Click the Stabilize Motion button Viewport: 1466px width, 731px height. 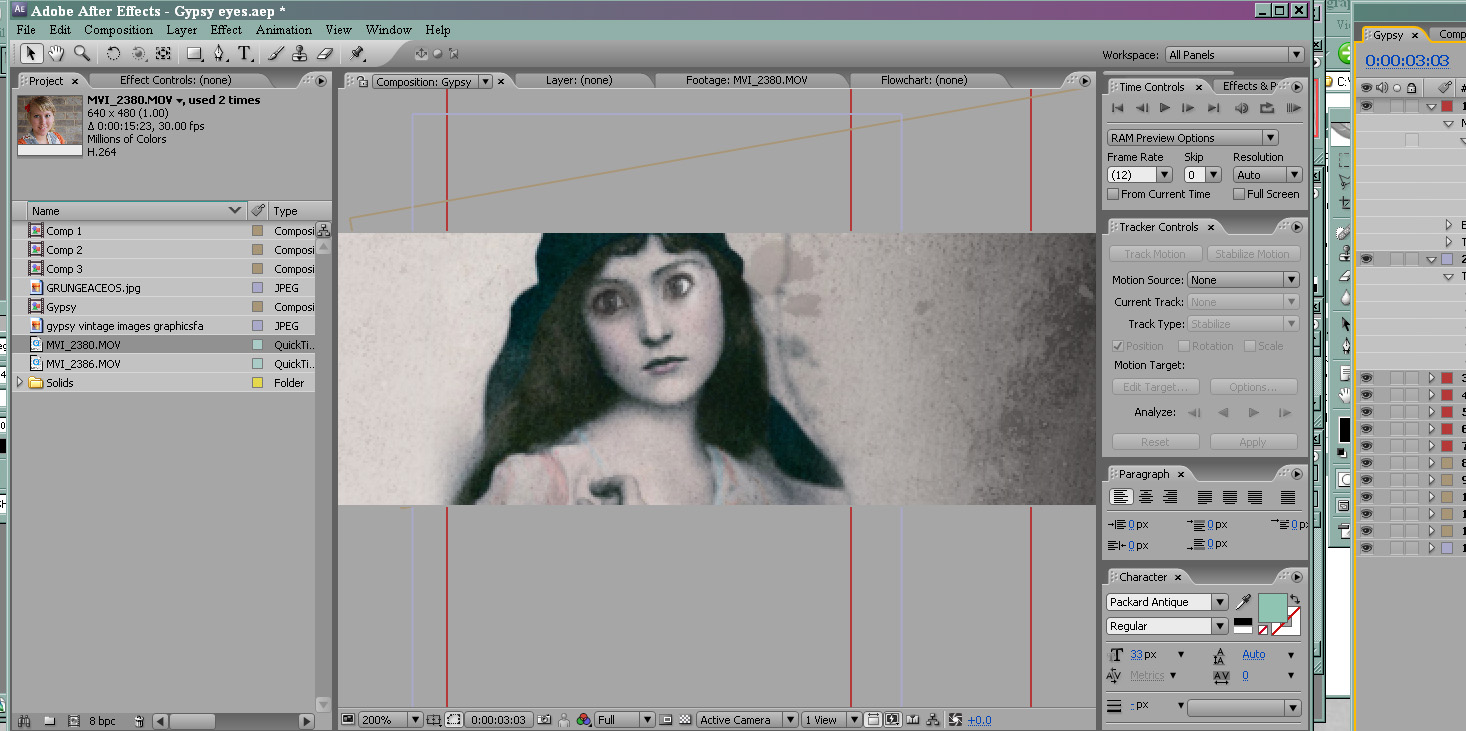click(x=1253, y=254)
